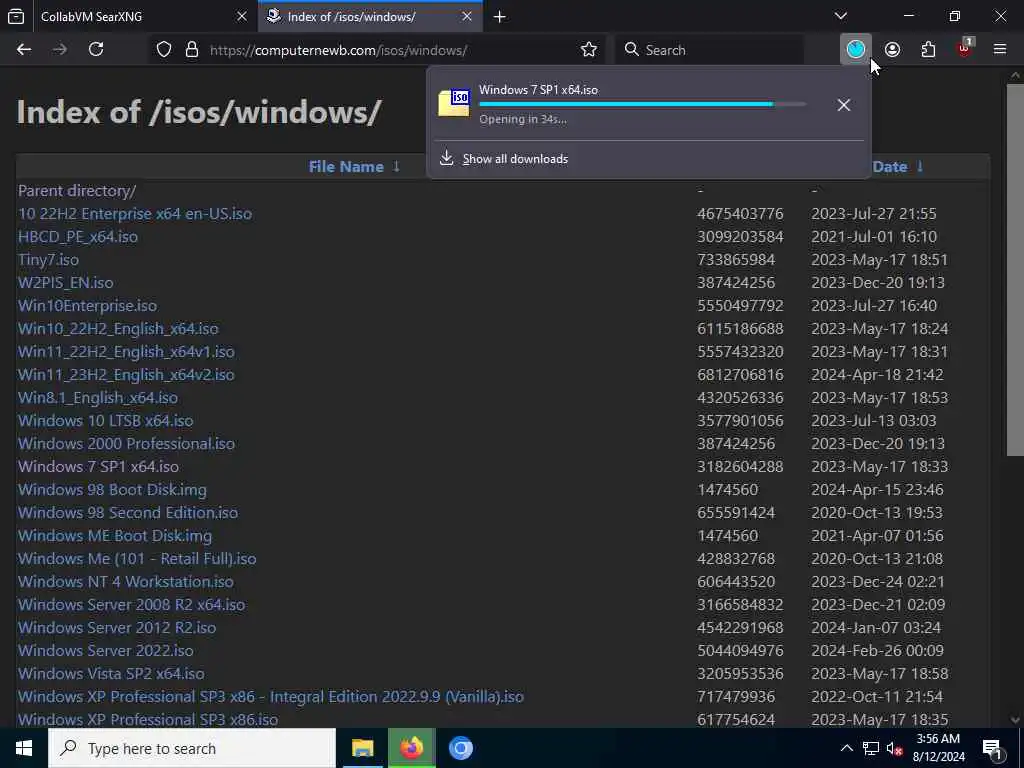Open a new tab with plus button
The image size is (1024, 768).
coord(500,17)
